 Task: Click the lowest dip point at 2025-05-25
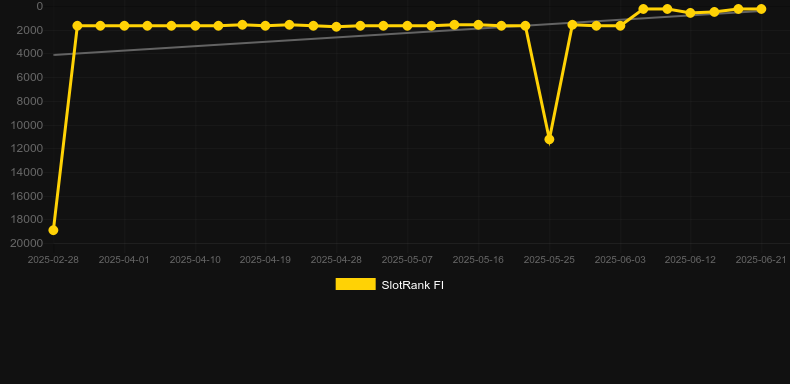click(x=549, y=139)
